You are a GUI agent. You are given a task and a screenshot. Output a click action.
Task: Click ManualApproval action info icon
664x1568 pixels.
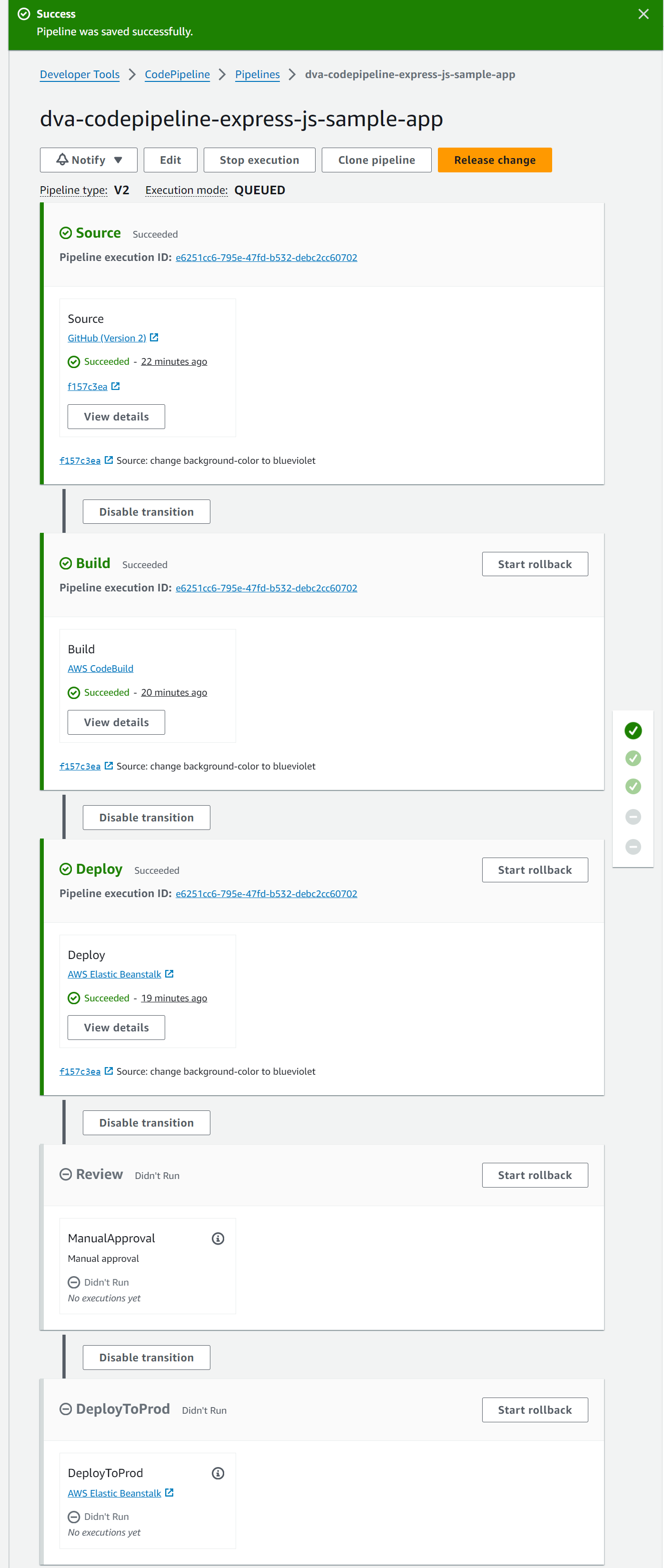point(218,1238)
